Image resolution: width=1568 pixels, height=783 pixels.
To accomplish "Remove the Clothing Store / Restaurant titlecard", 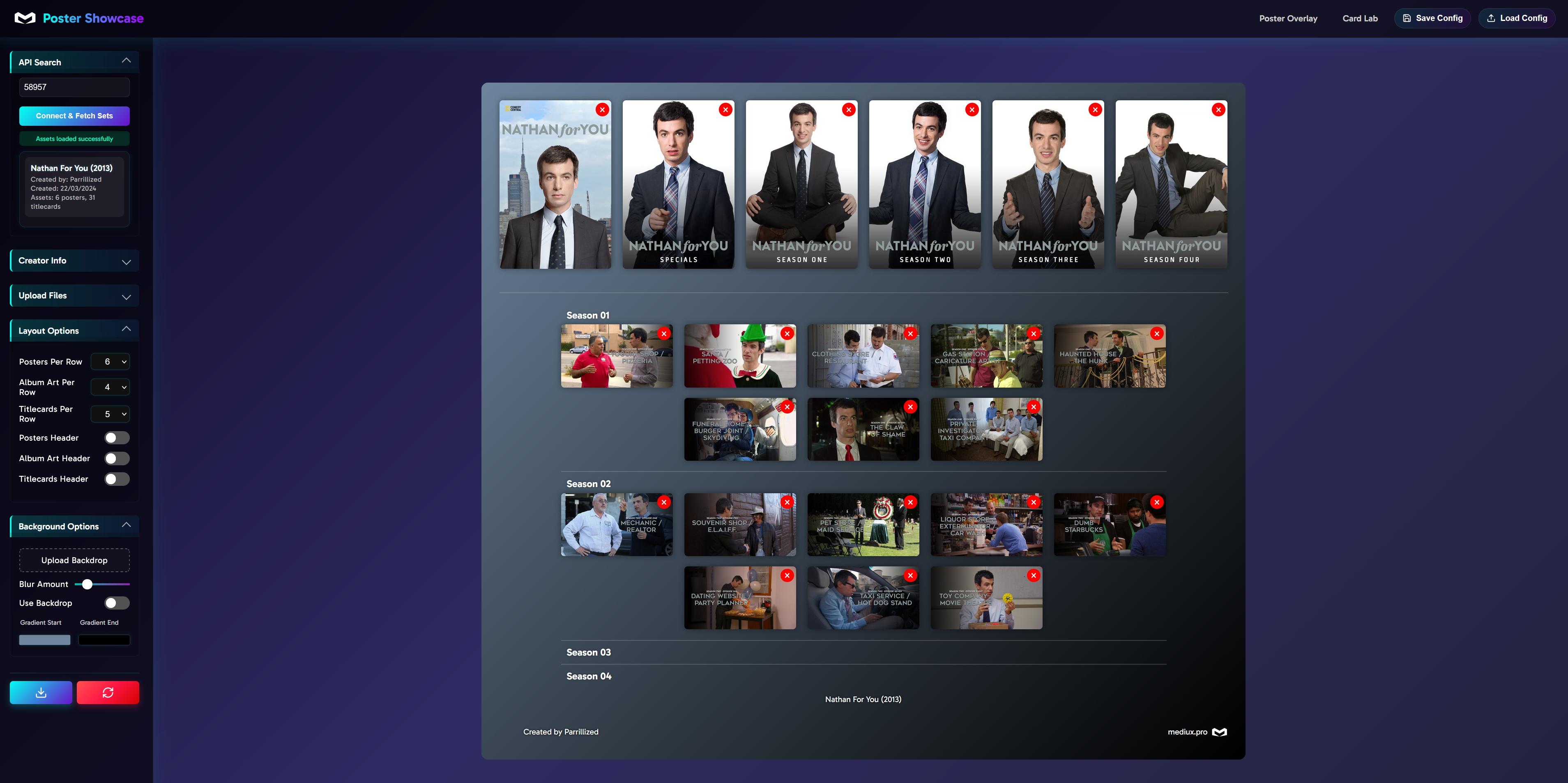I will (x=911, y=334).
